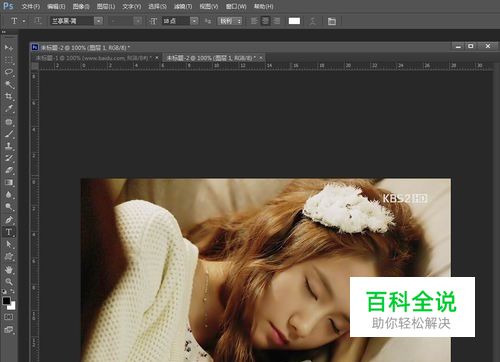500x362 pixels.
Task: Close the 未标题-2 document tab
Action: pyautogui.click(x=261, y=58)
